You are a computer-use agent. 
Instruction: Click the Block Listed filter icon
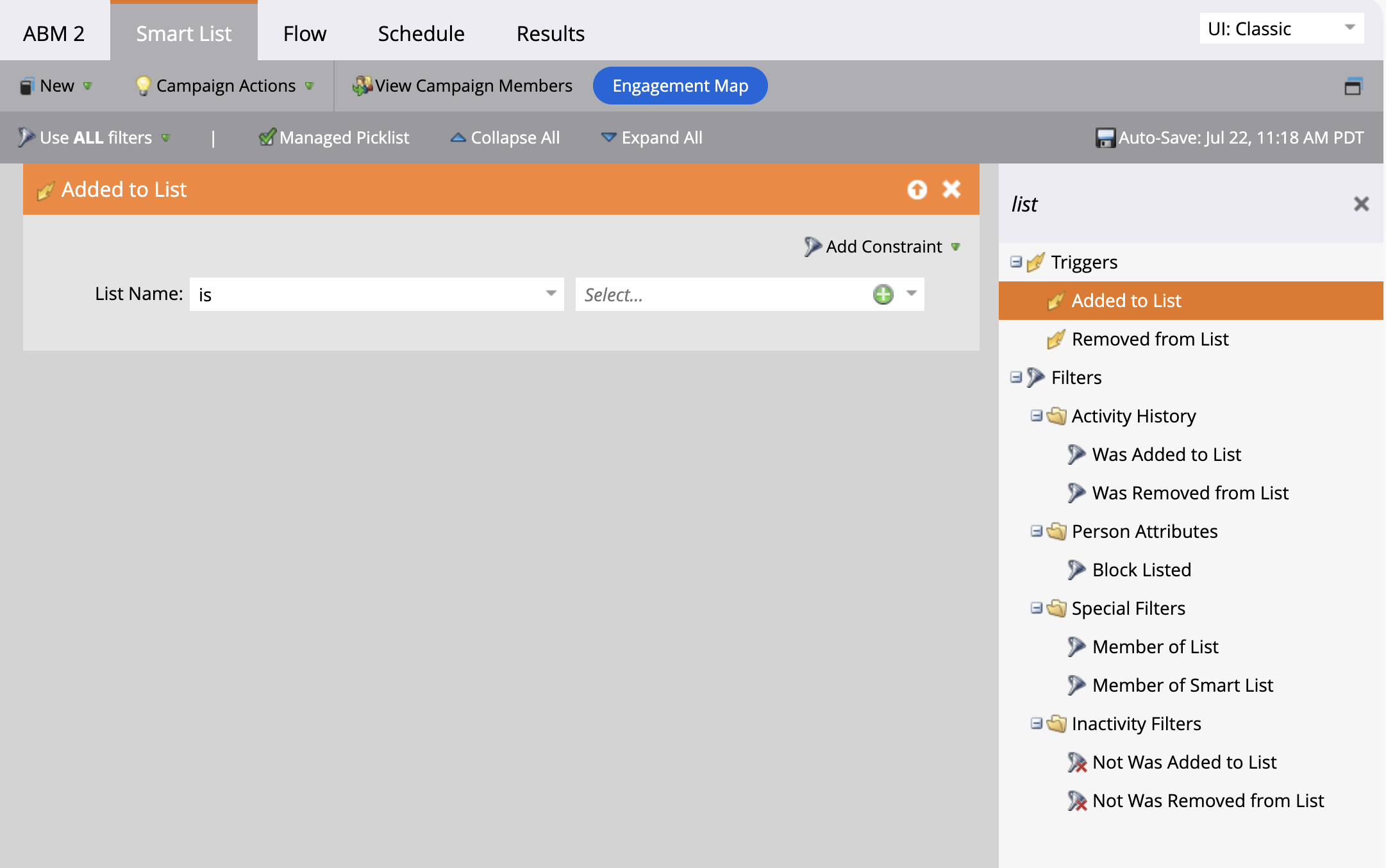pos(1076,570)
